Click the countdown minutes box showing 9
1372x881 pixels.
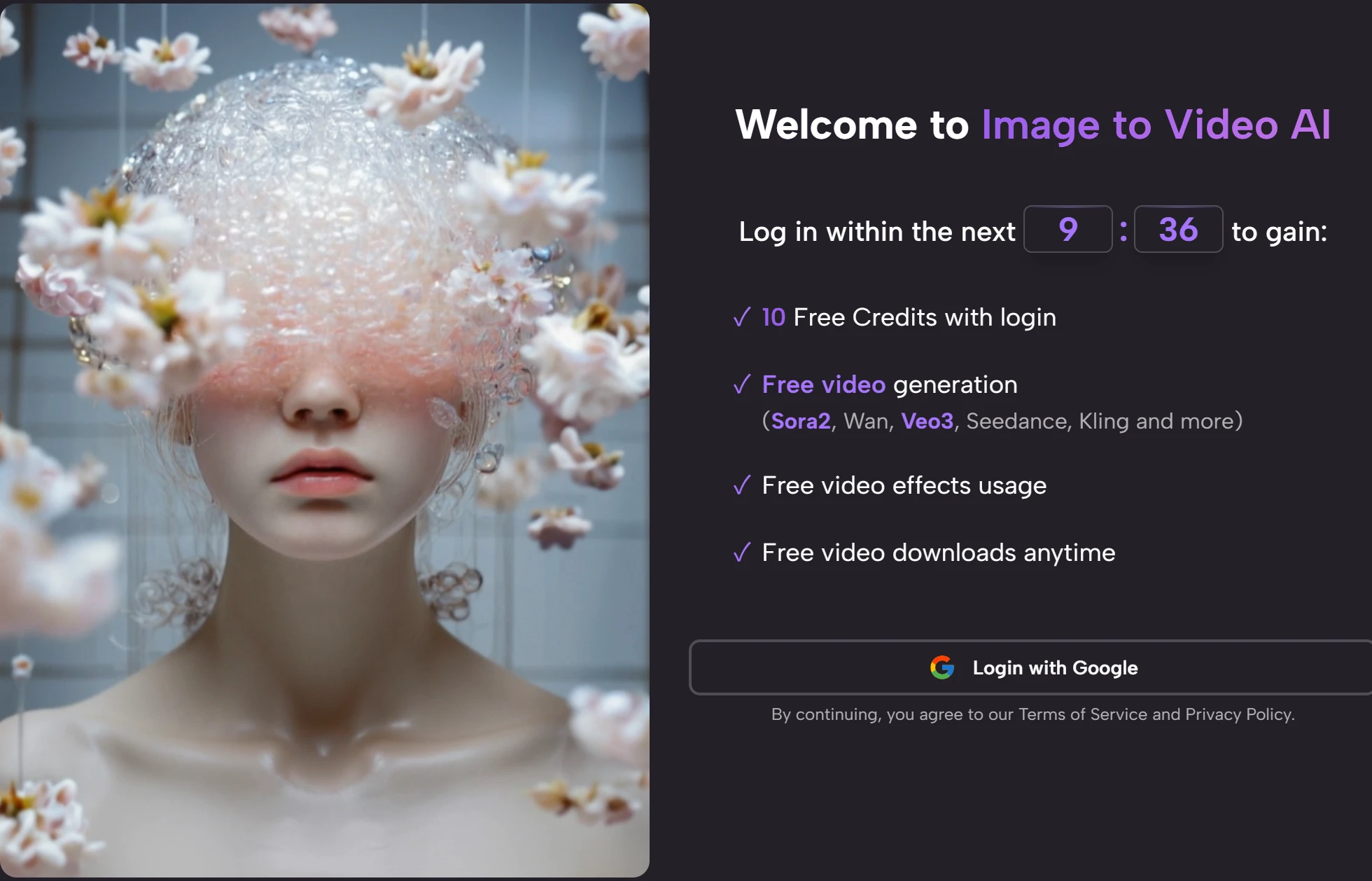click(1067, 229)
